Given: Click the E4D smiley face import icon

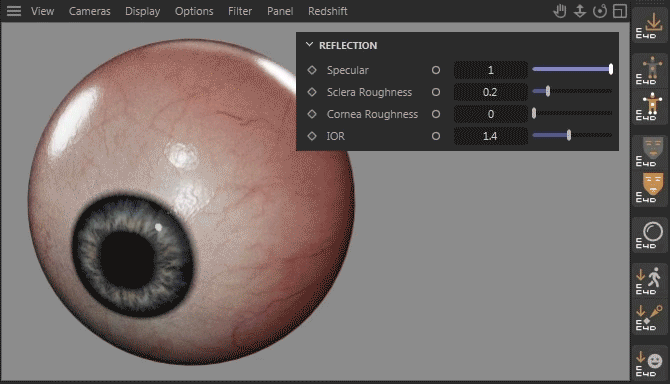Looking at the screenshot, I should coord(649,363).
